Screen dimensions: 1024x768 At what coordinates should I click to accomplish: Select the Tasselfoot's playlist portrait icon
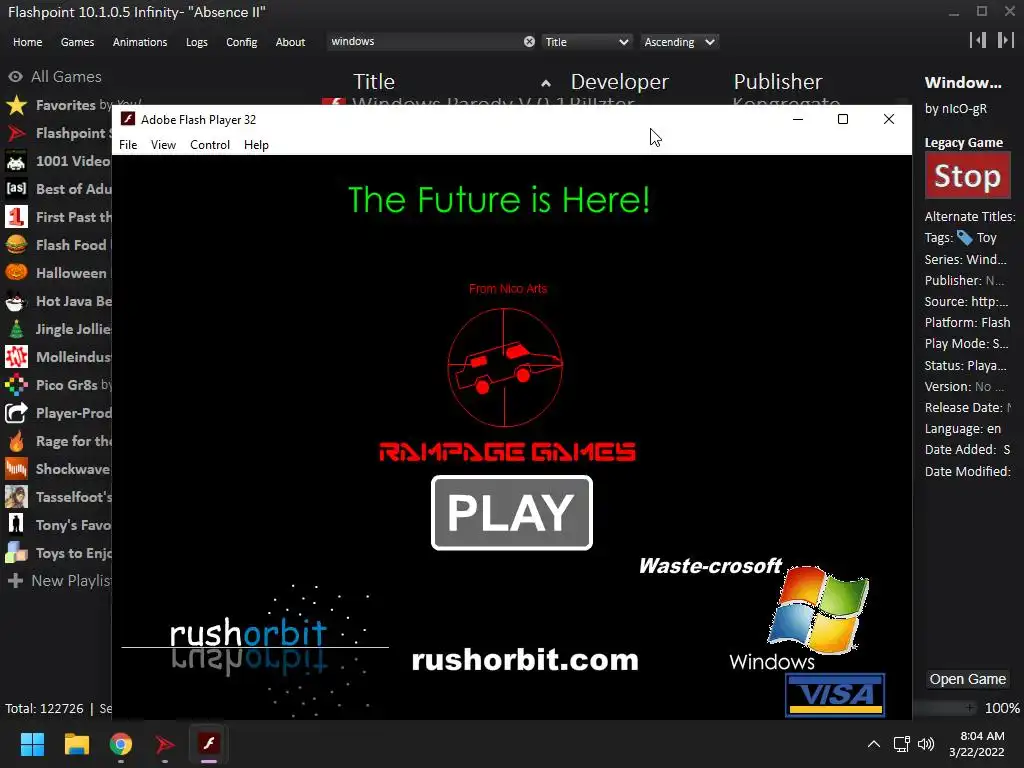pyautogui.click(x=16, y=497)
